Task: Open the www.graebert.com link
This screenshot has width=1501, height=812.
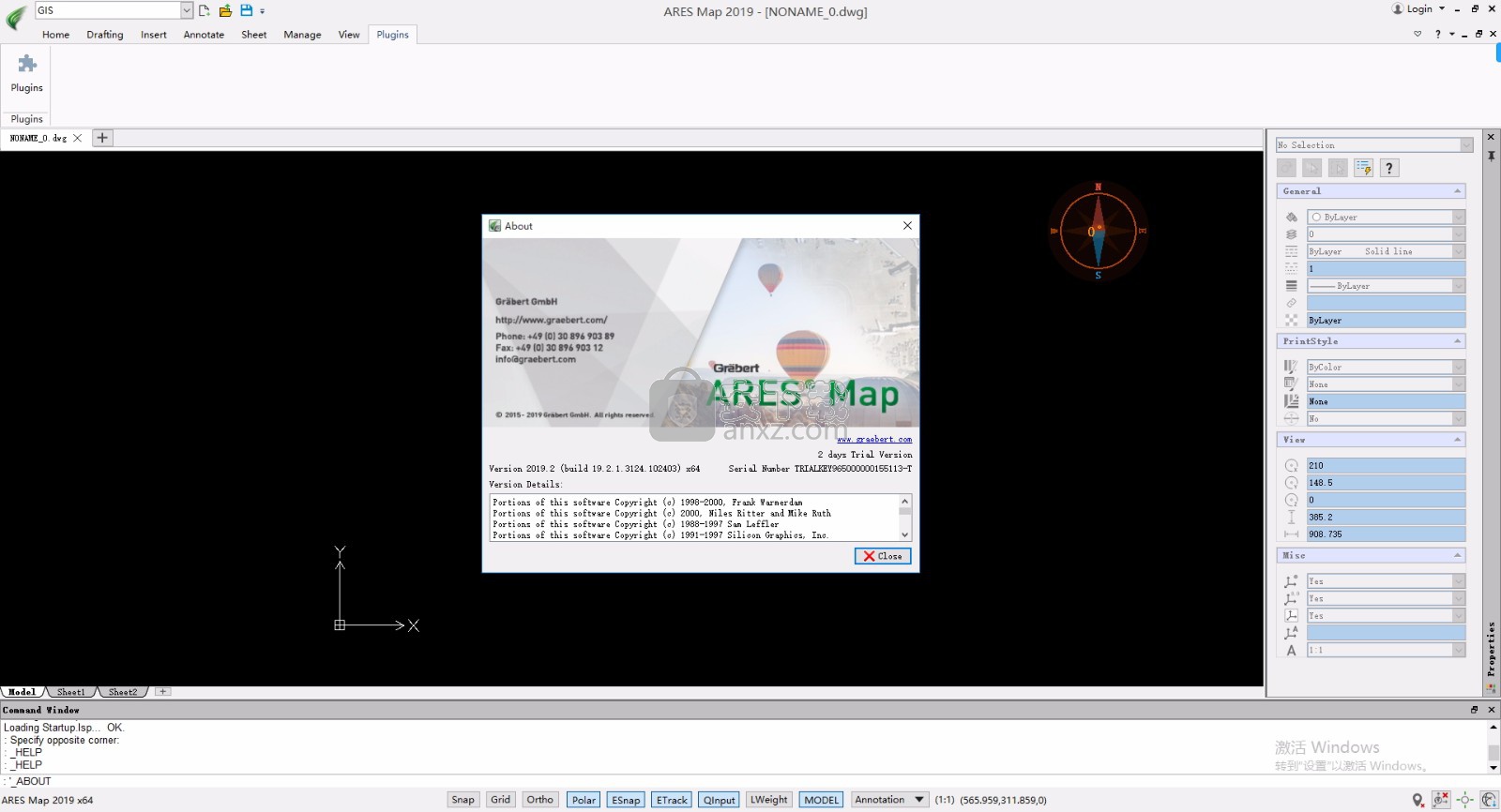Action: coord(873,439)
